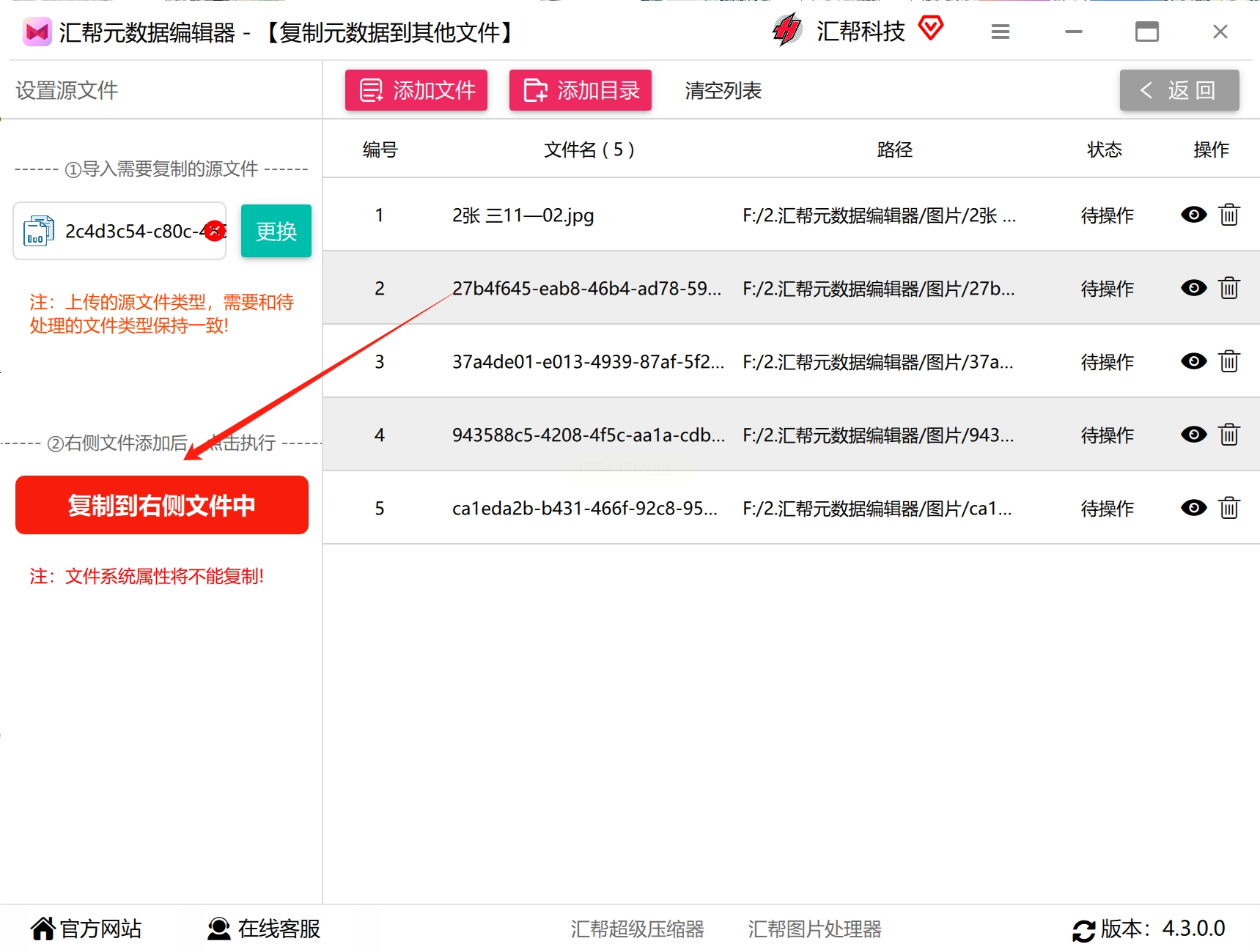Viewport: 1260px width, 952px height.
Task: Remove source file with red X icon
Action: point(215,231)
